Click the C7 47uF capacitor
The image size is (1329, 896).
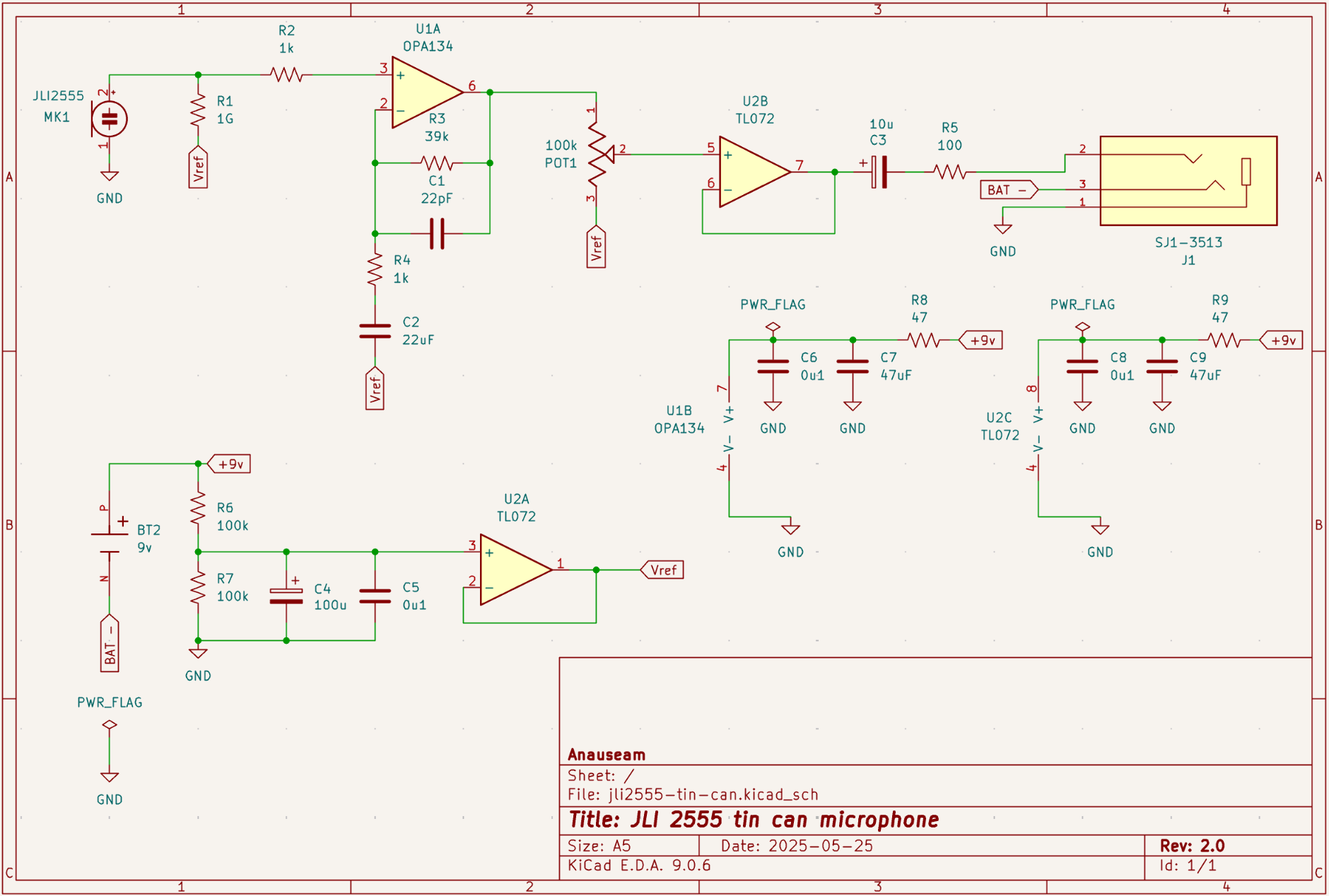(x=853, y=366)
